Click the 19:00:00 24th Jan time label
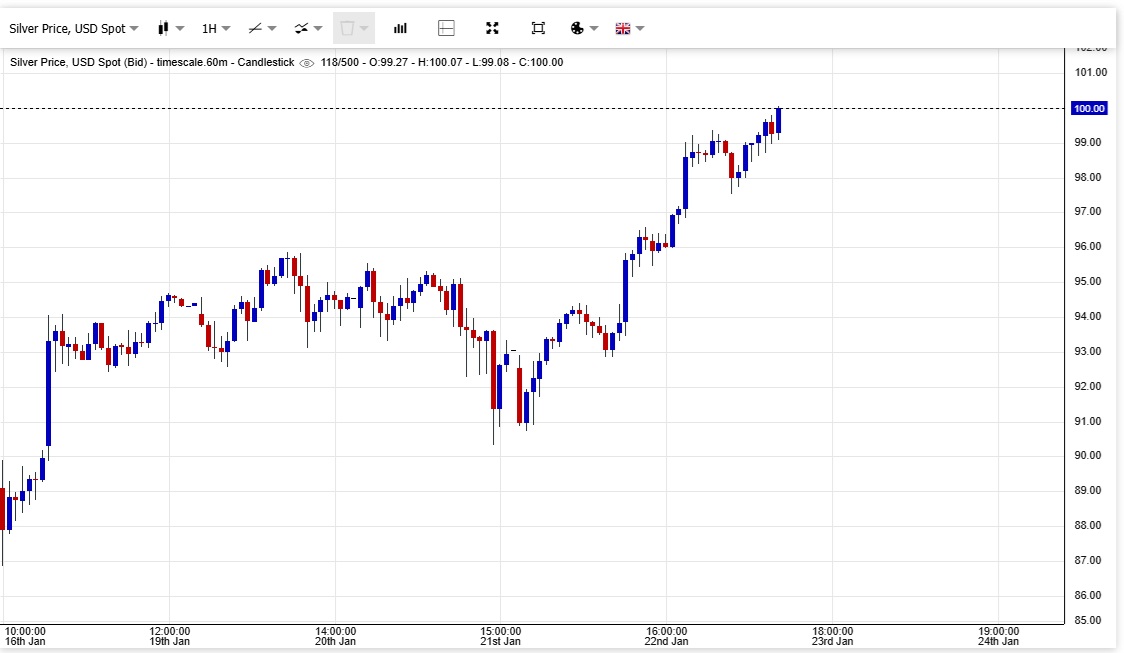Screen dimensions: 1124x653 pyautogui.click(x=998, y=637)
